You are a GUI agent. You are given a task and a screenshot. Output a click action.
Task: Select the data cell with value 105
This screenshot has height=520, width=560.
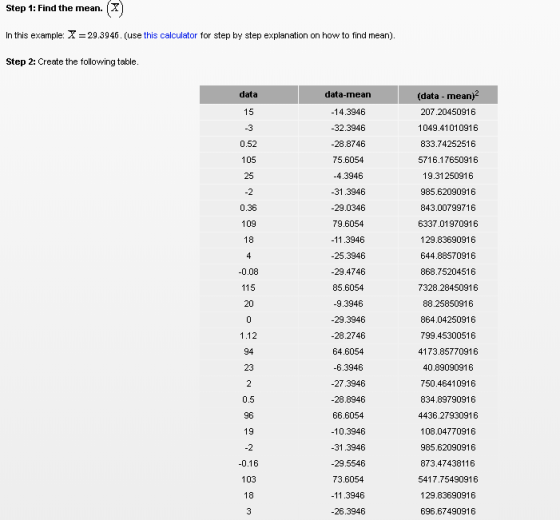249,160
